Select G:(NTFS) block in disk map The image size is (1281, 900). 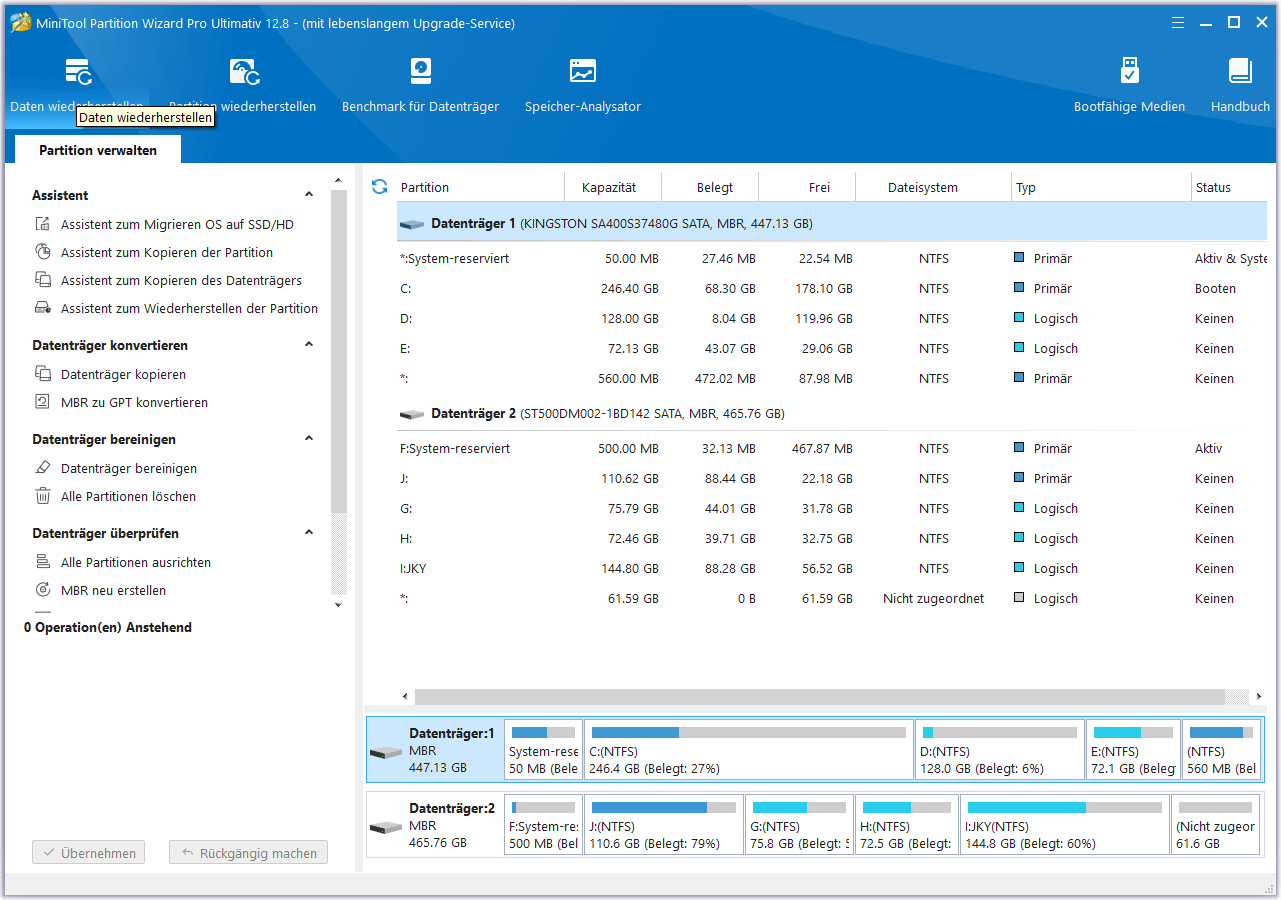tap(799, 826)
